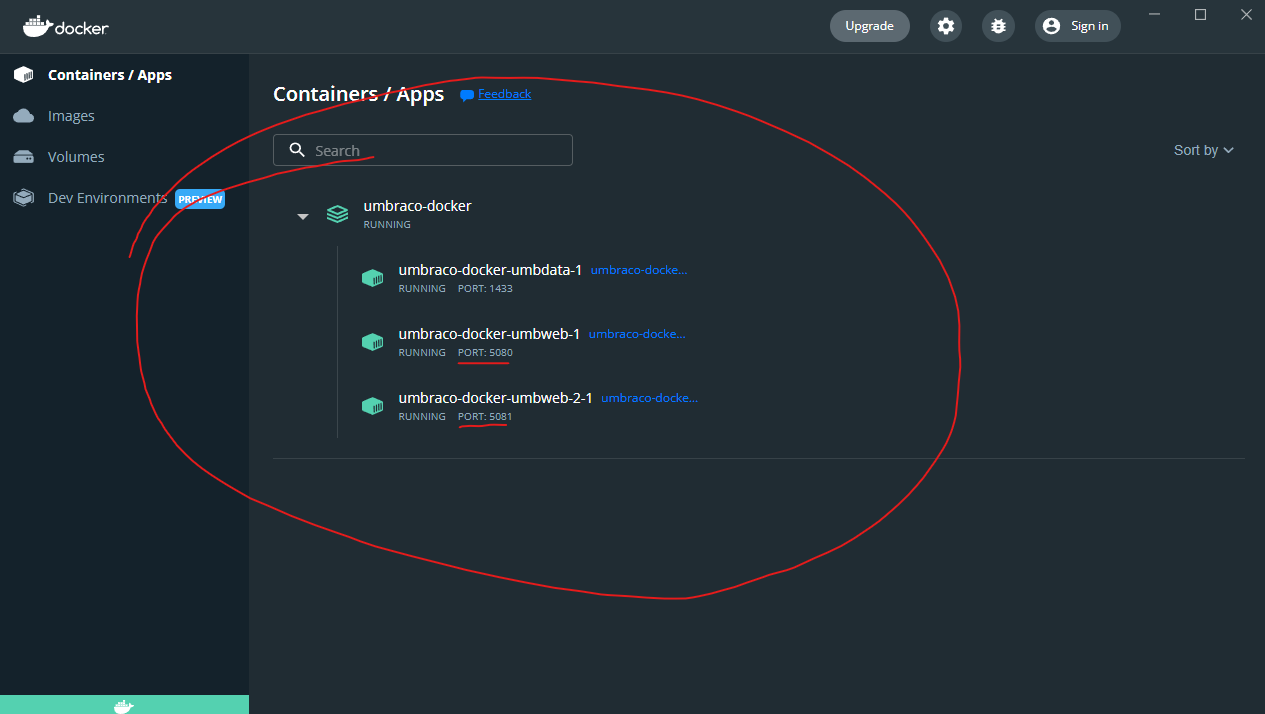Click the Volumes drive icon
Viewport: 1265px width, 714px height.
coord(23,157)
